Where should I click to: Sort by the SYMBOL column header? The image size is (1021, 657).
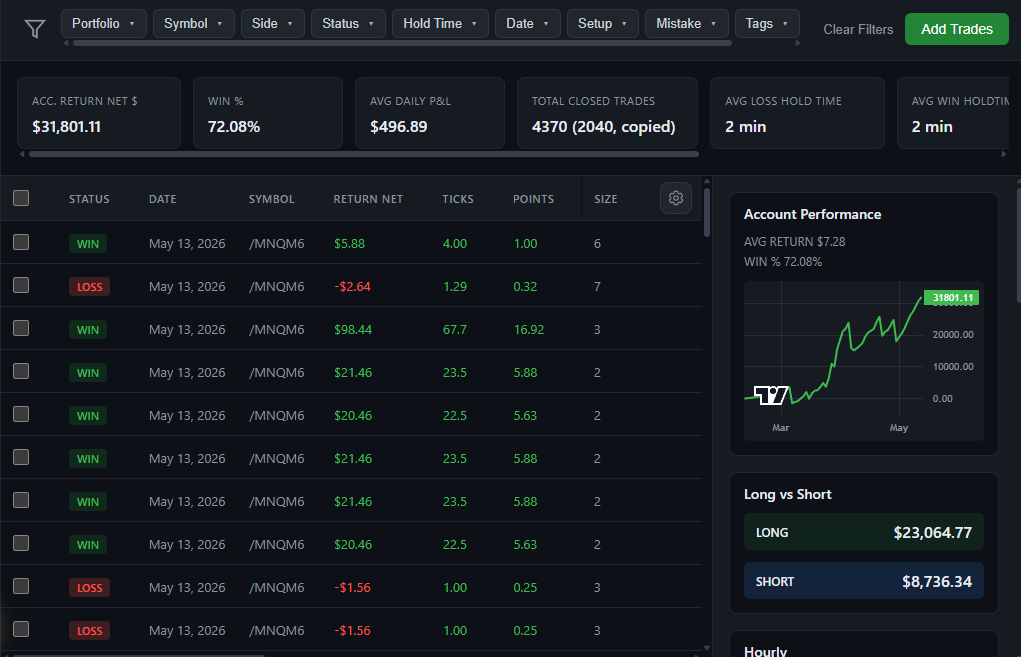[x=272, y=199]
